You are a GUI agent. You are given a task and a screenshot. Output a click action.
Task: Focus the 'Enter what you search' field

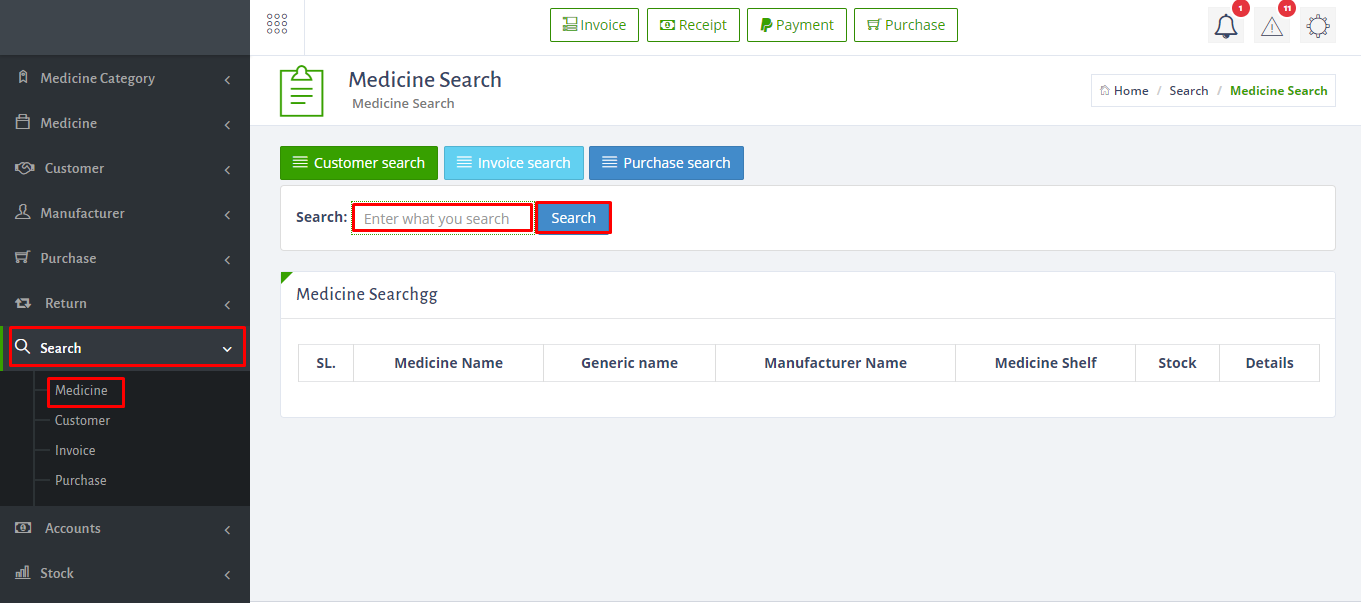(x=442, y=218)
